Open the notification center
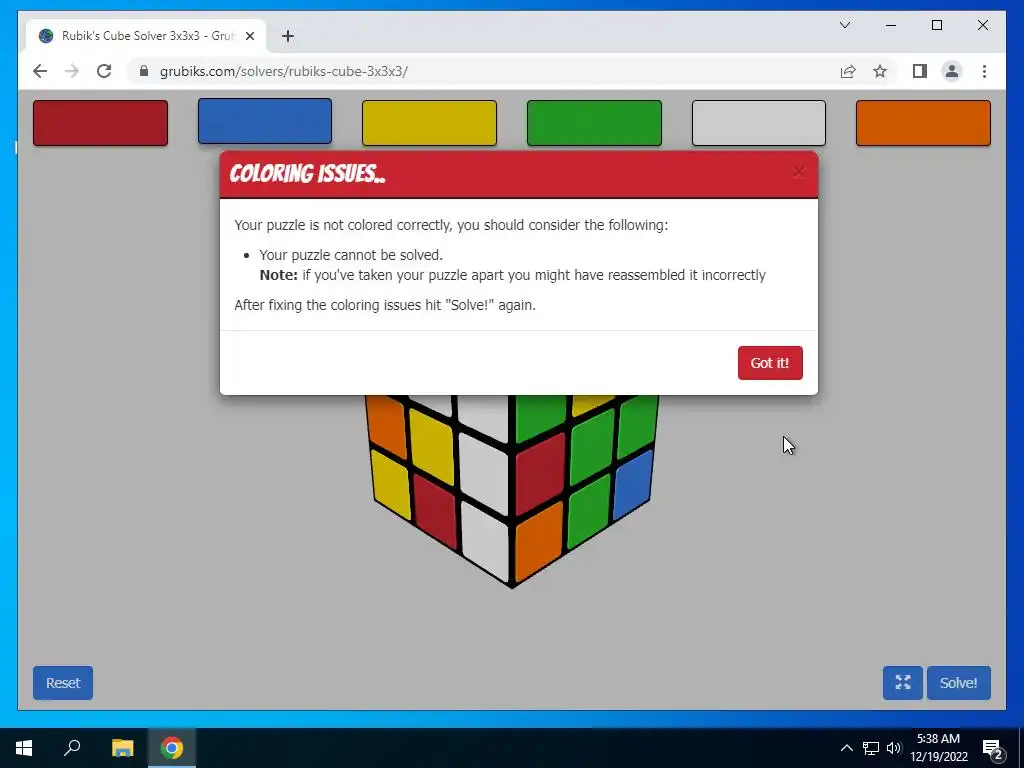 tap(993, 748)
